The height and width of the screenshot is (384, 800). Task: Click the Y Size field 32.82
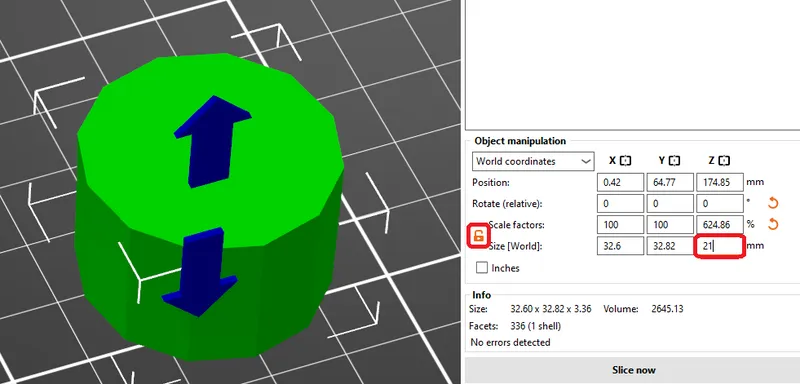670,246
